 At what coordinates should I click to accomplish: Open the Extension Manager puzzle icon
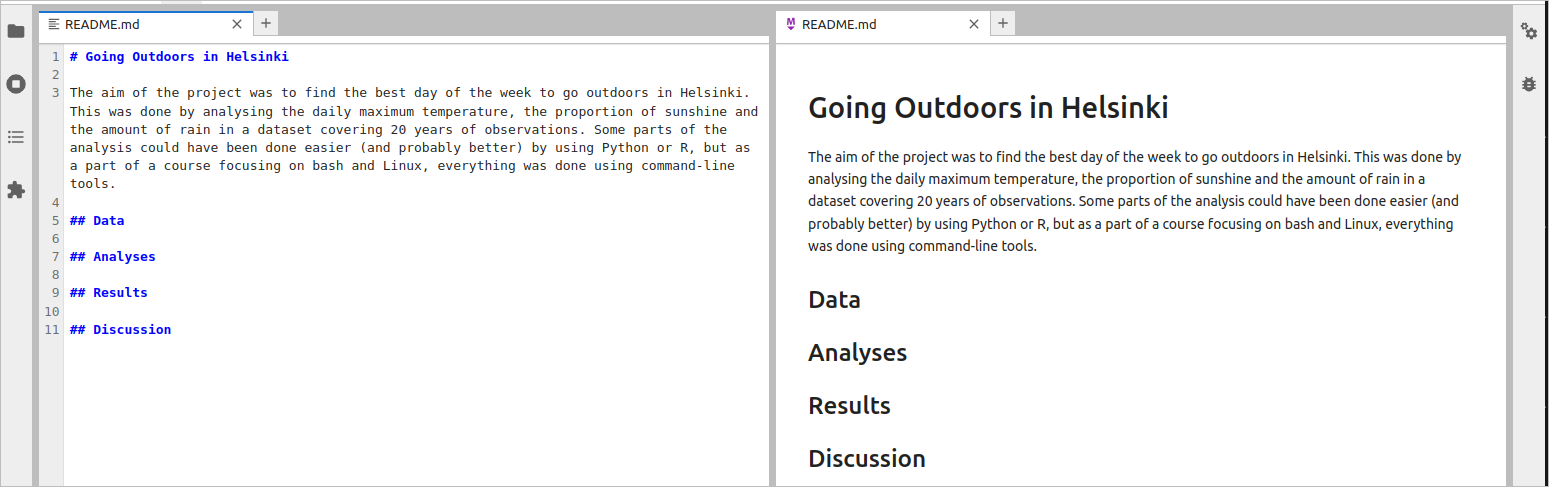(16, 190)
